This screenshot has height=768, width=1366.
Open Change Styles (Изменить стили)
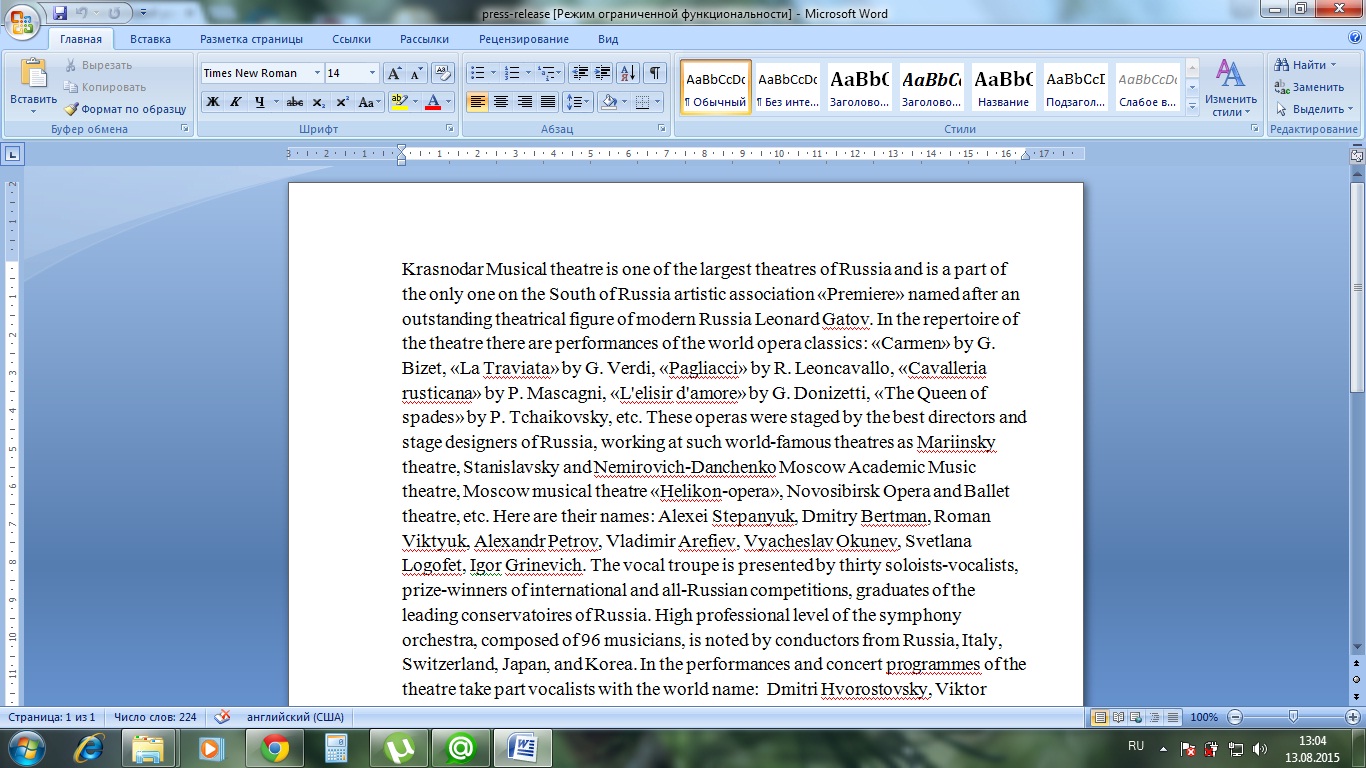click(x=1230, y=88)
